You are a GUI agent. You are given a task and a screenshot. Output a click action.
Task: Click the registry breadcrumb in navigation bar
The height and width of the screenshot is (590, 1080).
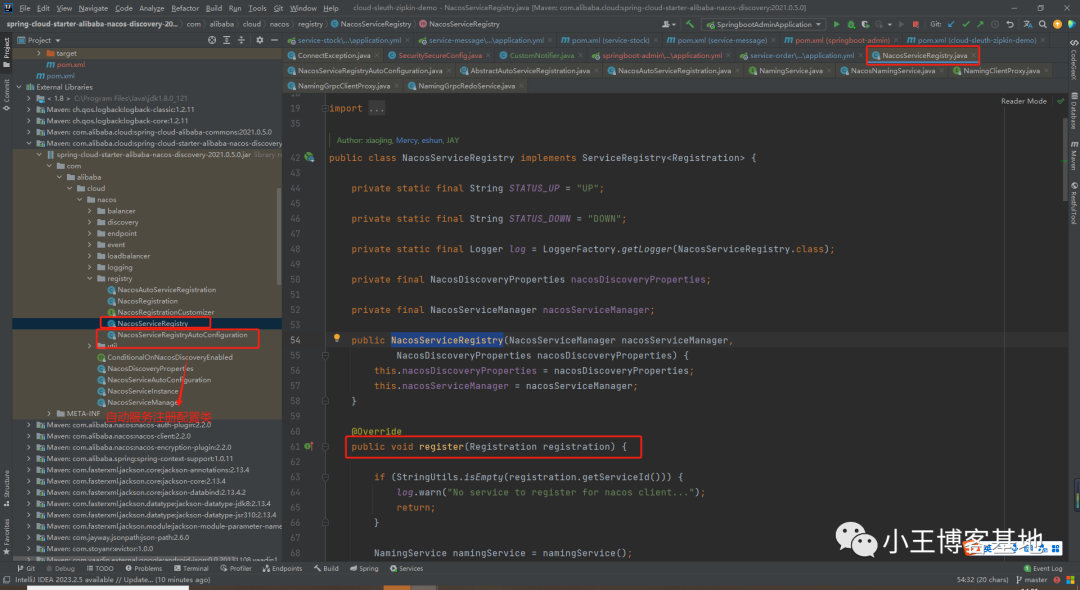tap(310, 24)
